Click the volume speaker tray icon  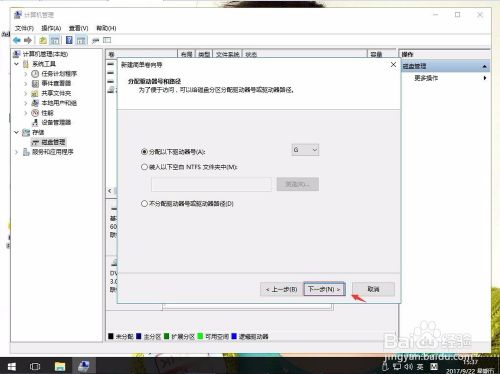pos(408,367)
